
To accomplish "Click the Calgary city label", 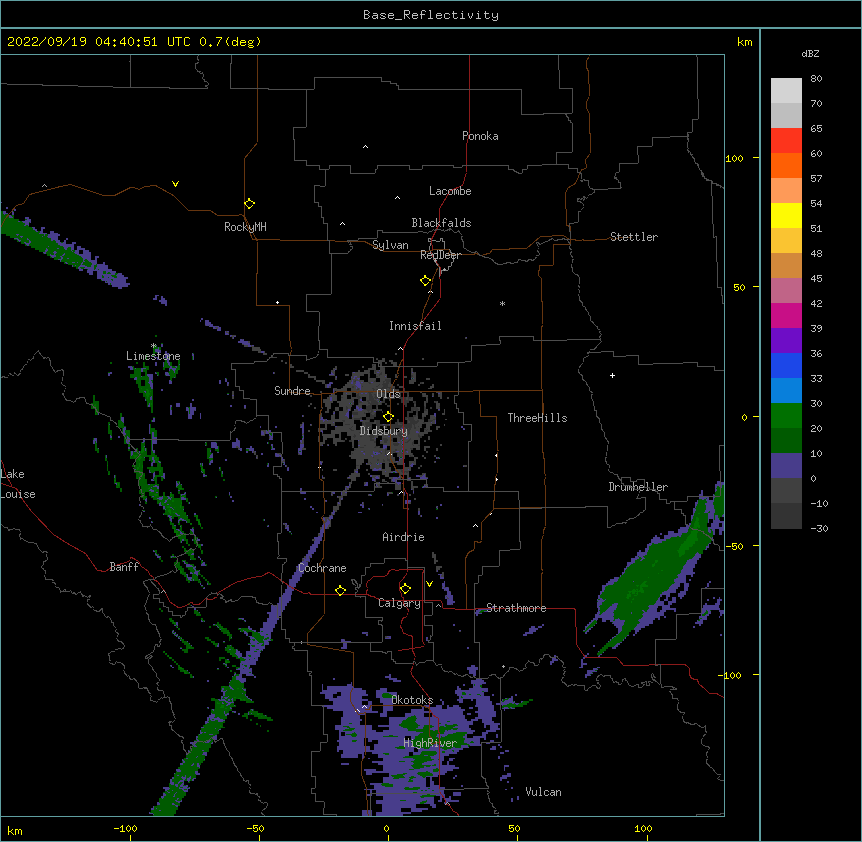I will (400, 603).
